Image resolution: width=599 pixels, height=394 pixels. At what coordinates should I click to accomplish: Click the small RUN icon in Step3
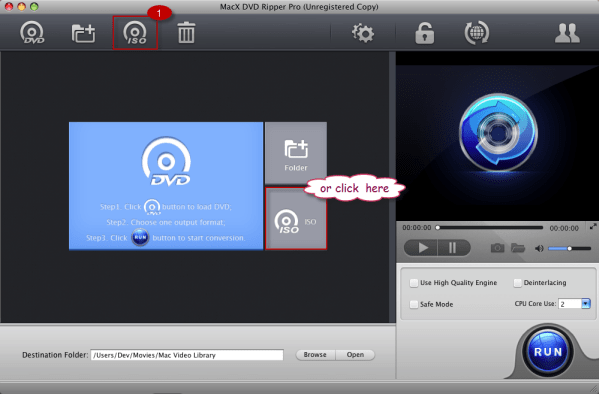(x=140, y=237)
